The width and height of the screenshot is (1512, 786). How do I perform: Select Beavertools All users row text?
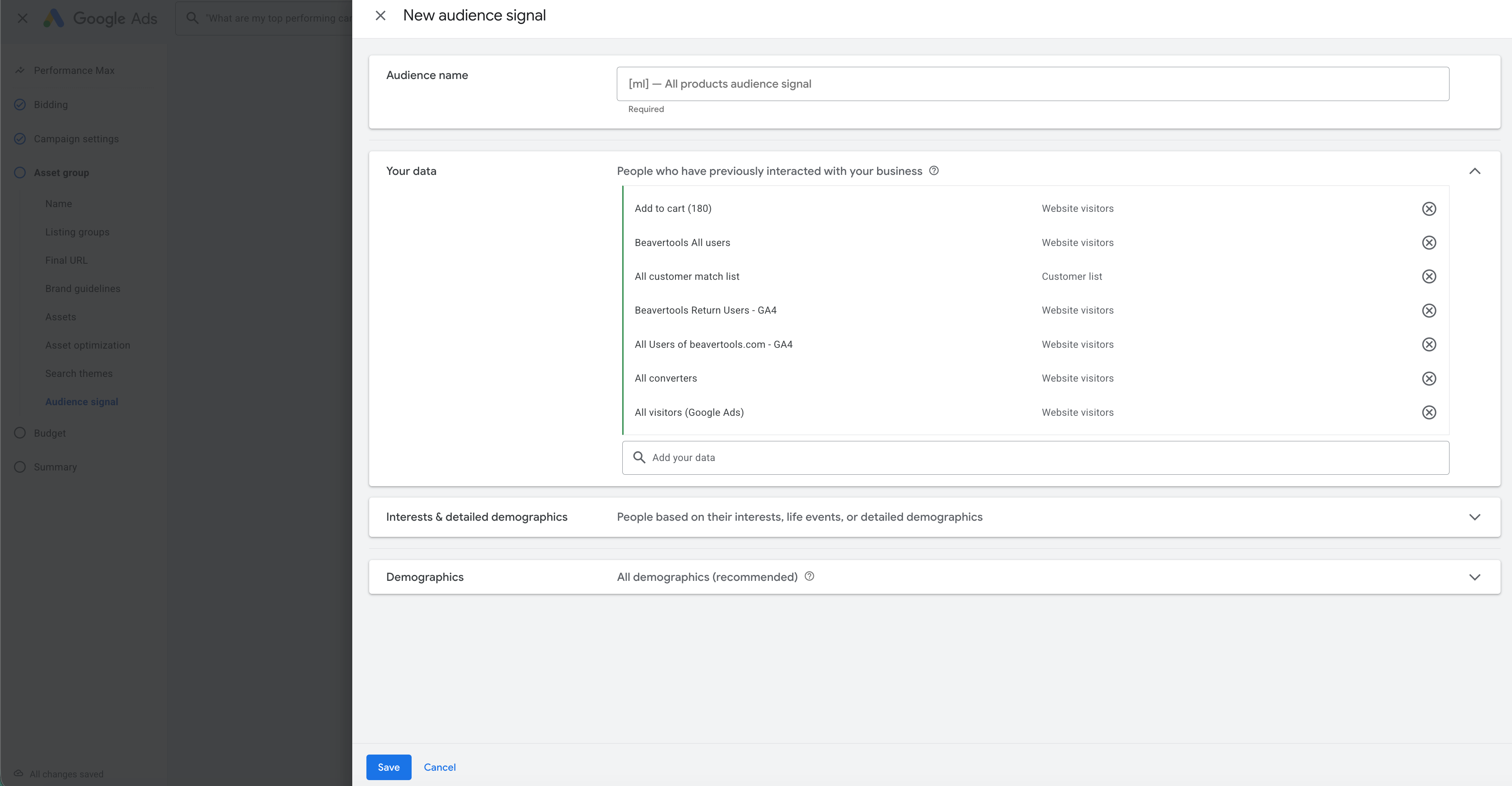[x=682, y=242]
